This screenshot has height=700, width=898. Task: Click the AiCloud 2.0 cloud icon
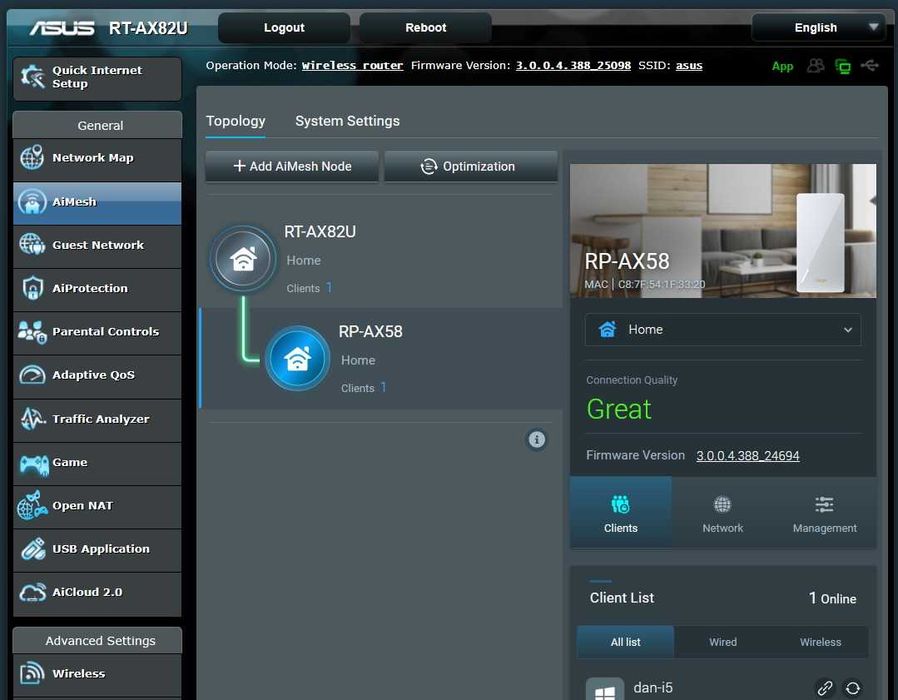point(33,592)
